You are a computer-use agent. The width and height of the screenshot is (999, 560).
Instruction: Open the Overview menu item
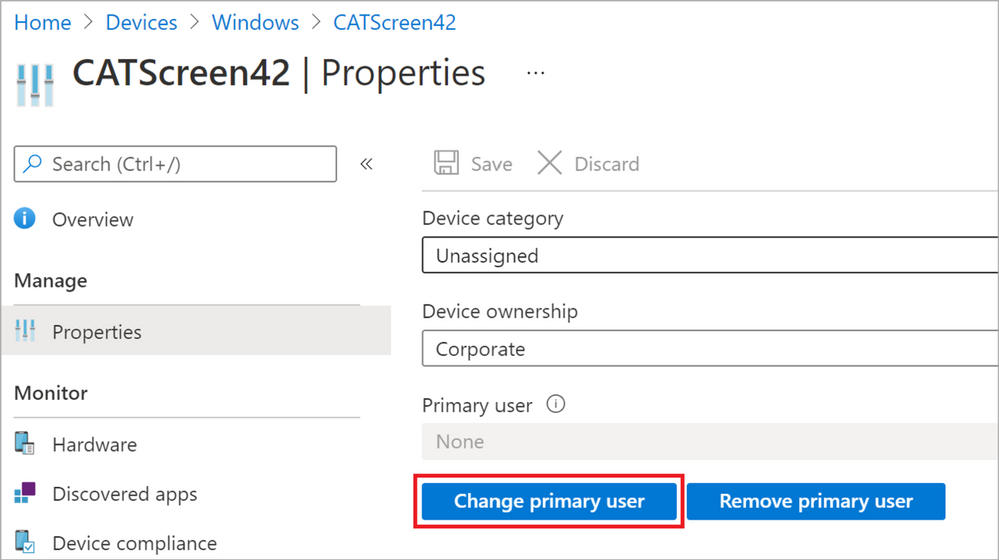(x=93, y=219)
